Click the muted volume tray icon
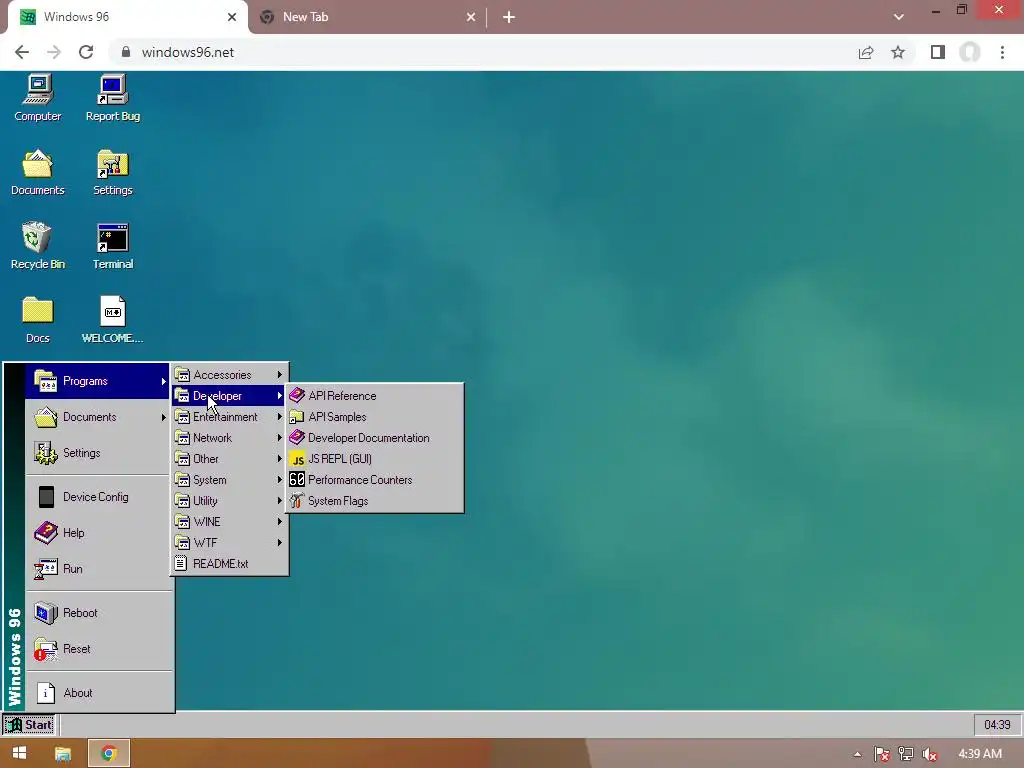The height and width of the screenshot is (768, 1024). point(929,754)
